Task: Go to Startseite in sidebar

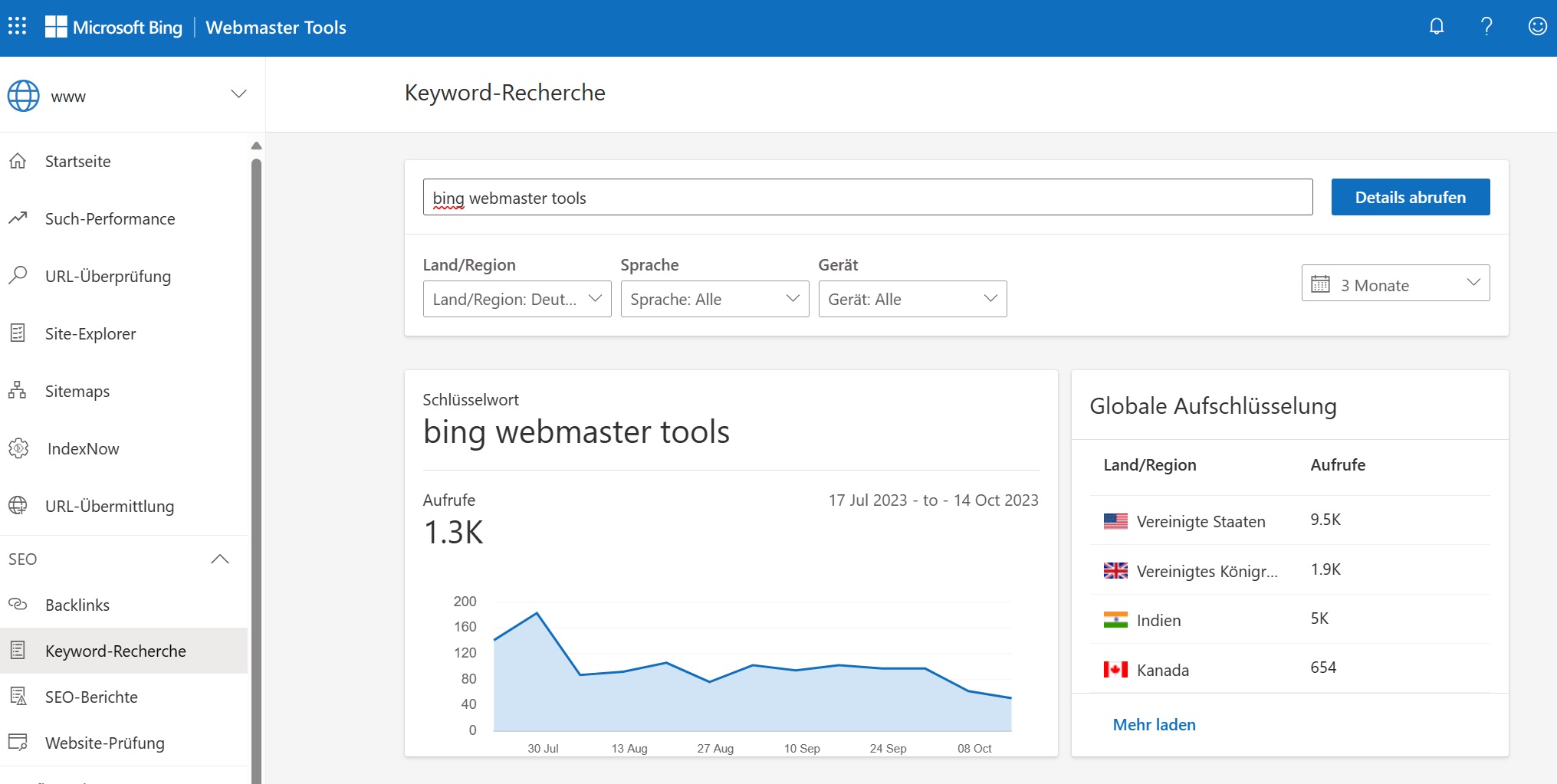Action: (x=123, y=161)
